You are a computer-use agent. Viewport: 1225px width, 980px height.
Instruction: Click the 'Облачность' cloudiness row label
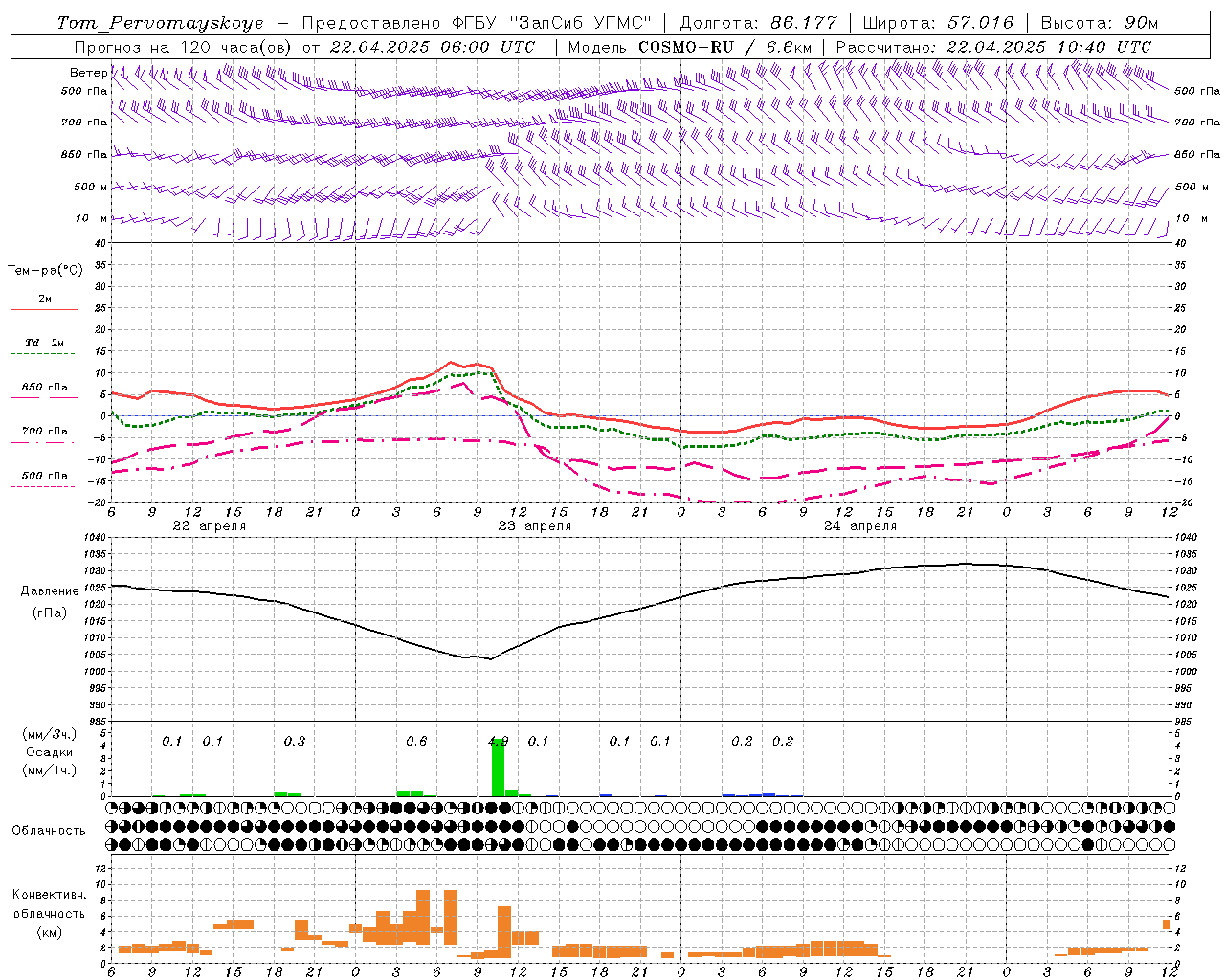[49, 830]
